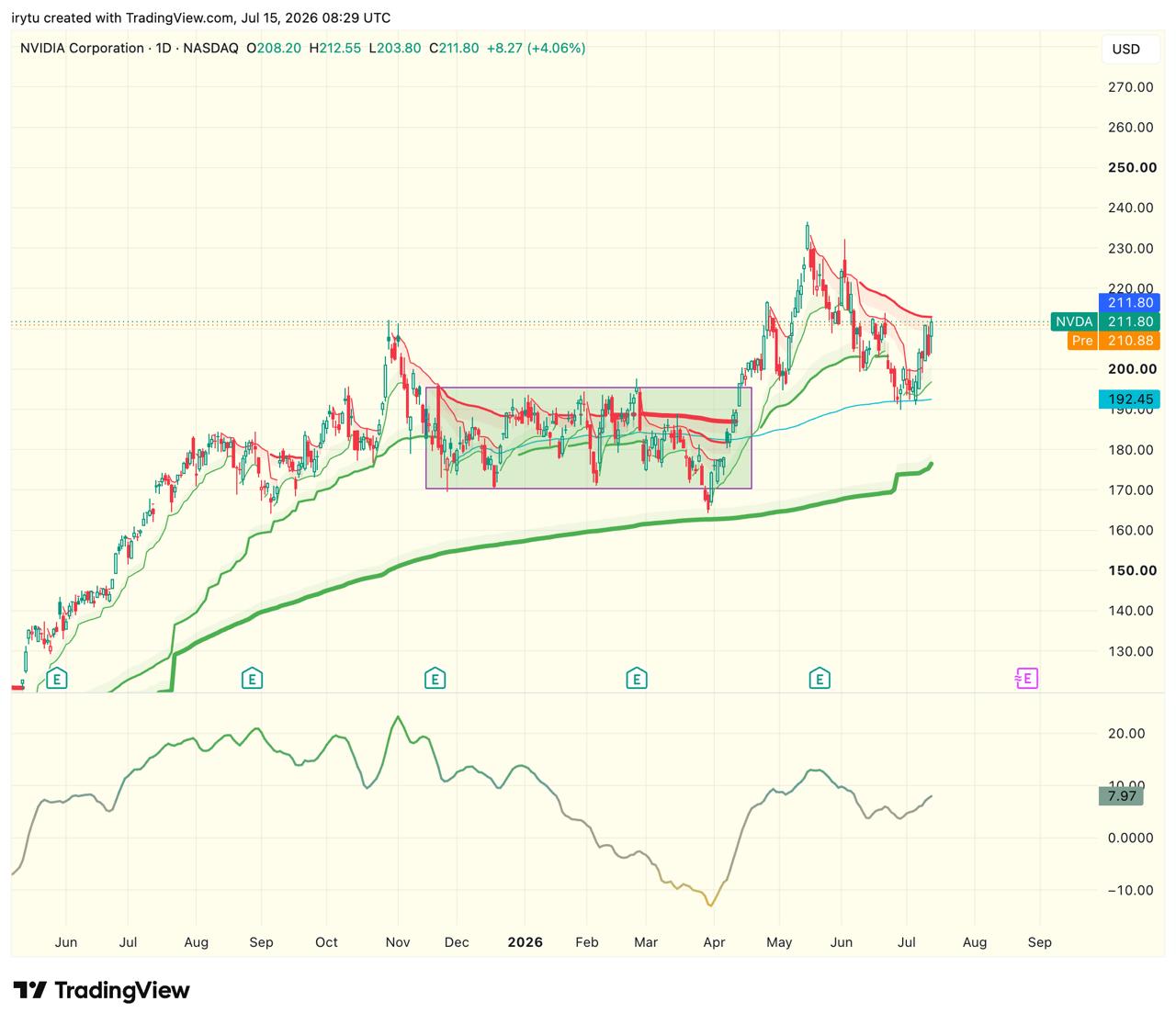Click the orange Pre market price label
Image resolution: width=1176 pixels, height=1024 pixels.
click(1114, 341)
